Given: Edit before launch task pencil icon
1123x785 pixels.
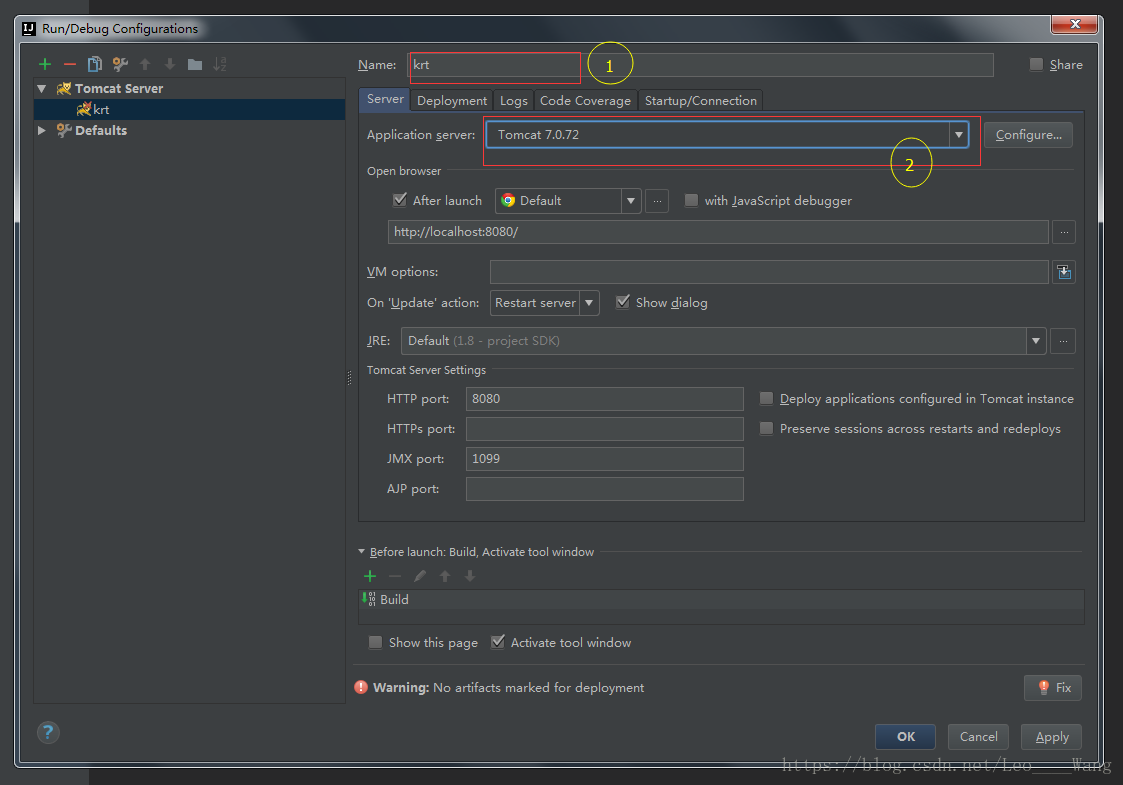Looking at the screenshot, I should pos(420,576).
